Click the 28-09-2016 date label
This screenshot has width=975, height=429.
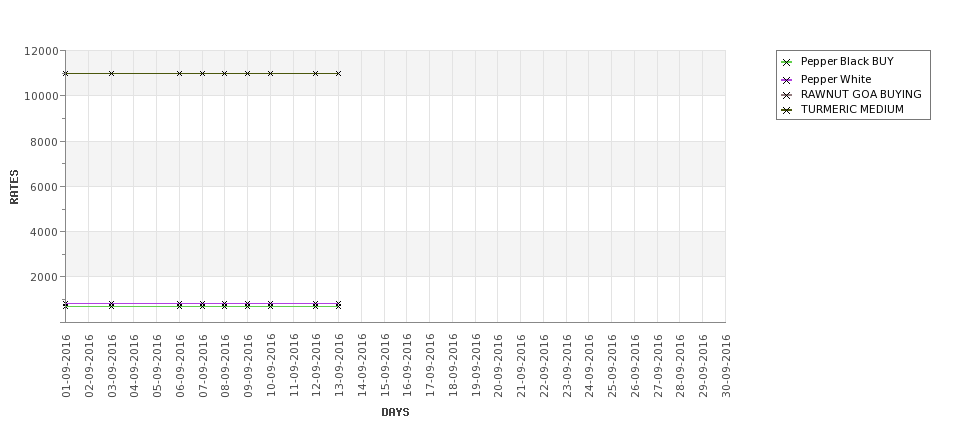pyautogui.click(x=680, y=366)
